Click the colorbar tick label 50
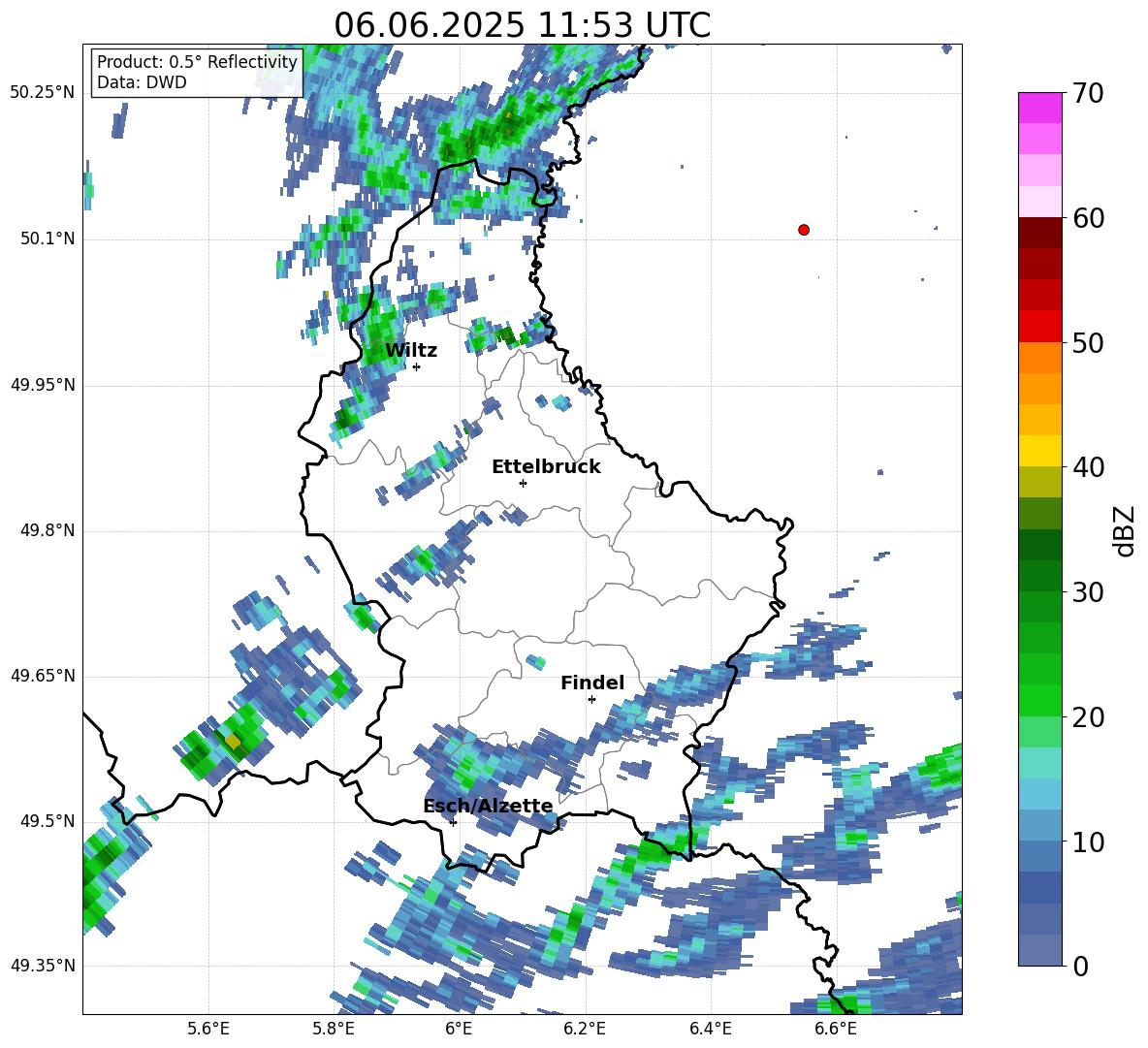The width and height of the screenshot is (1148, 1048). [x=1088, y=342]
